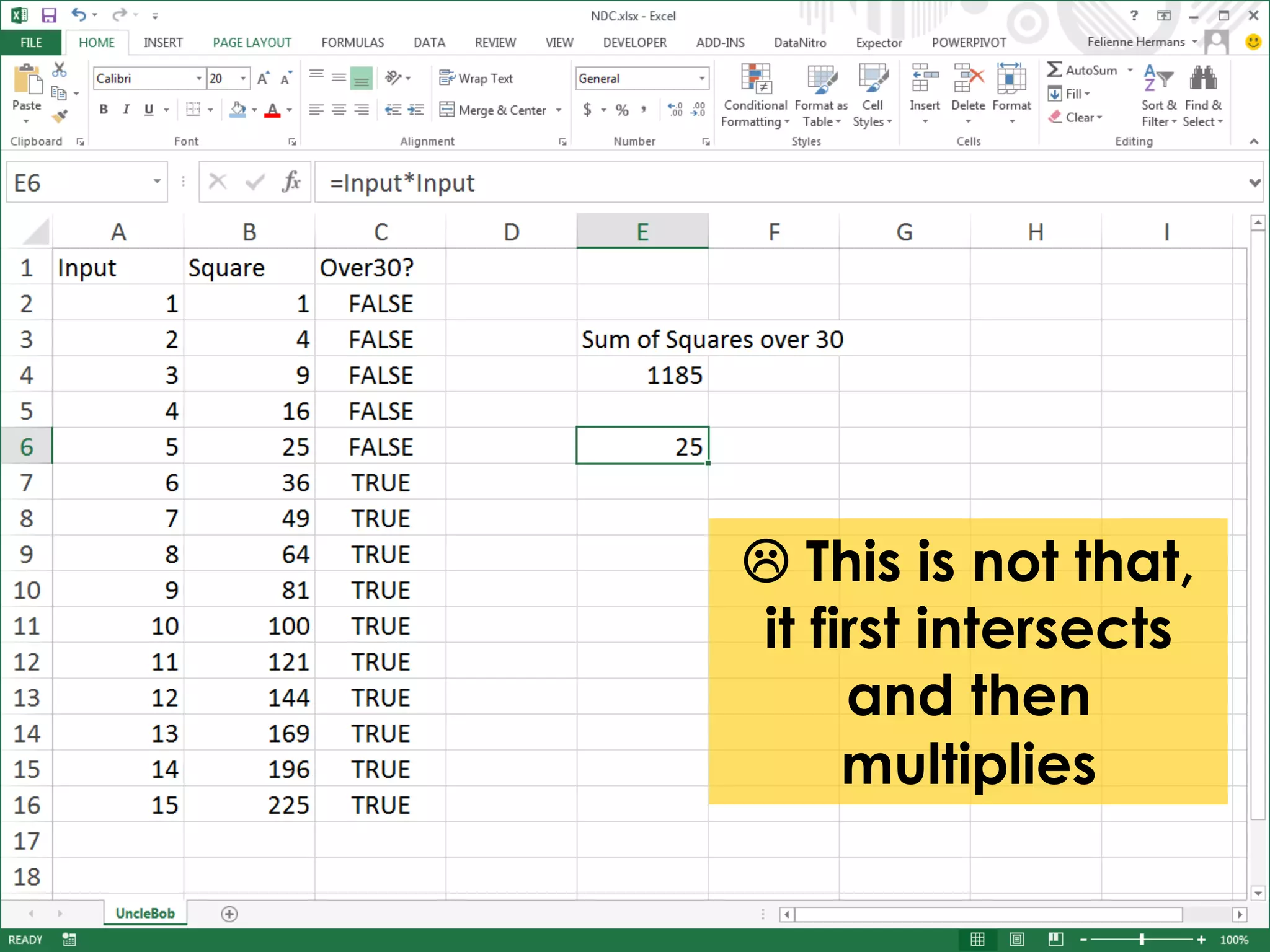Click the Percent Style icon

[x=621, y=110]
